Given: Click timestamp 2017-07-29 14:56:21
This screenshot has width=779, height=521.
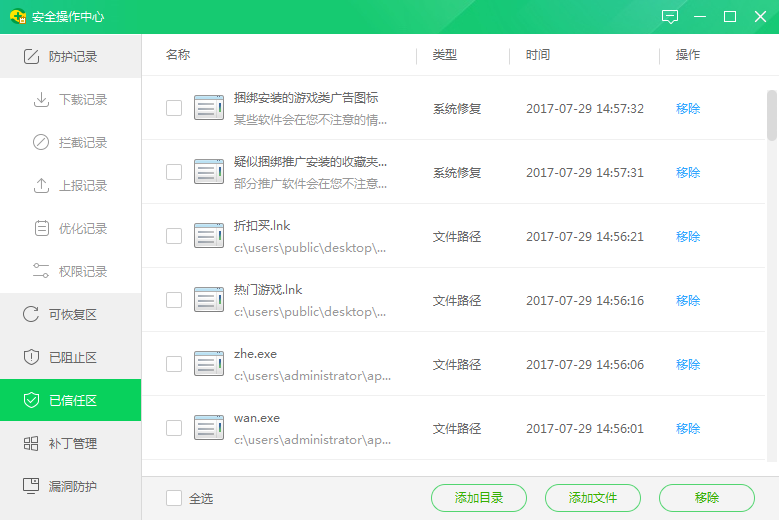Looking at the screenshot, I should pos(585,236).
